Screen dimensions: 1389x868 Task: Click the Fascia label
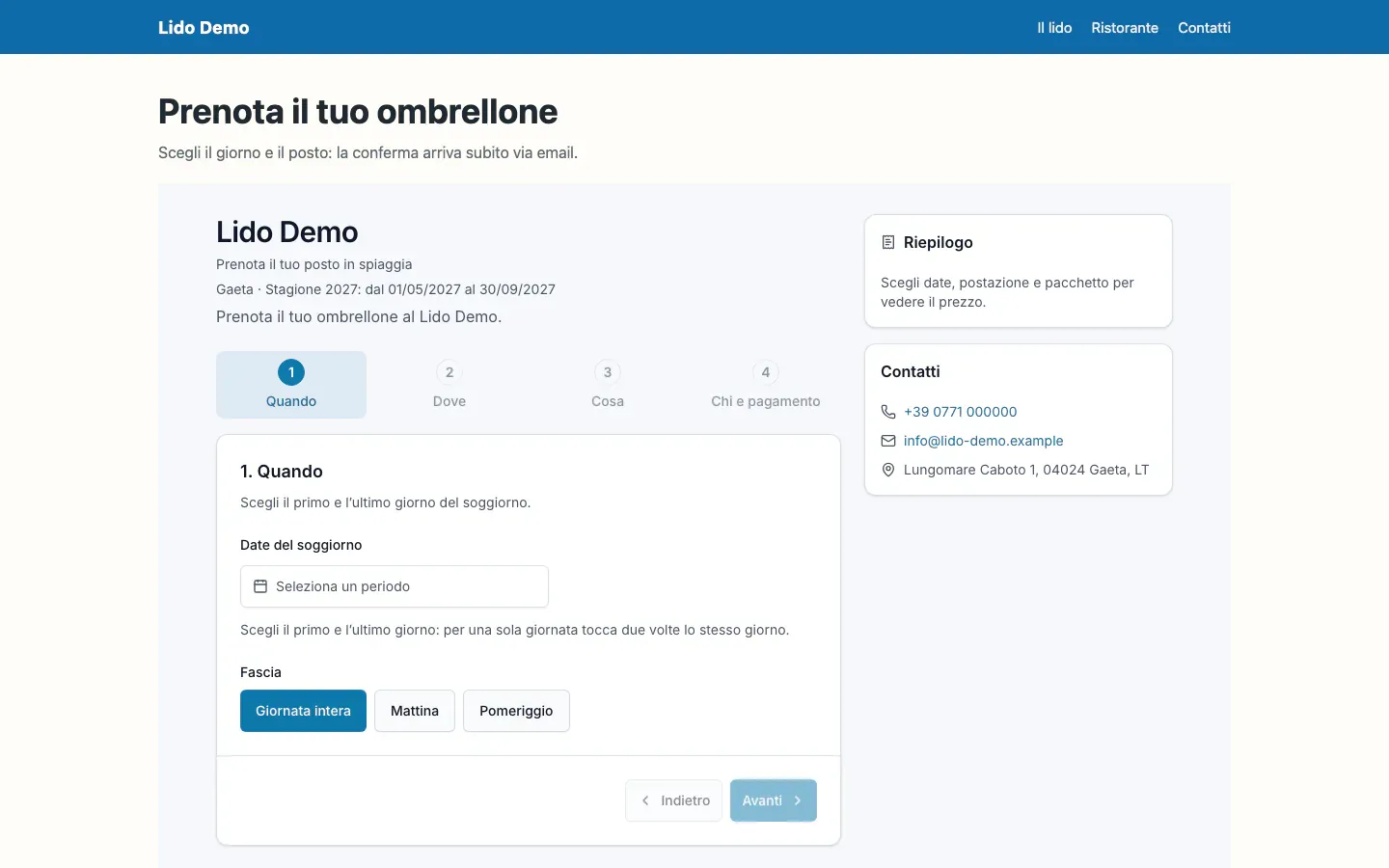point(260,672)
